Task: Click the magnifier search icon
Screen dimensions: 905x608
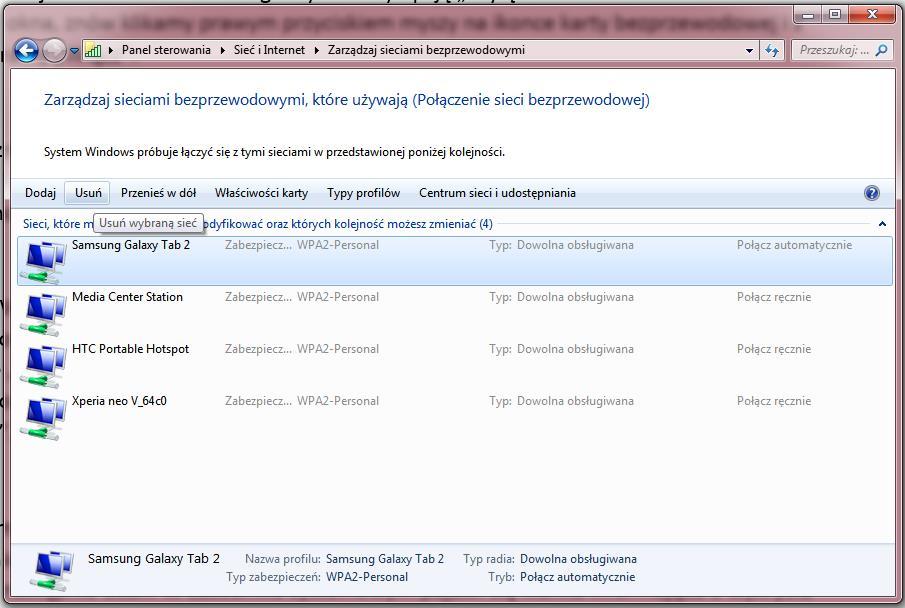Action: tap(881, 50)
